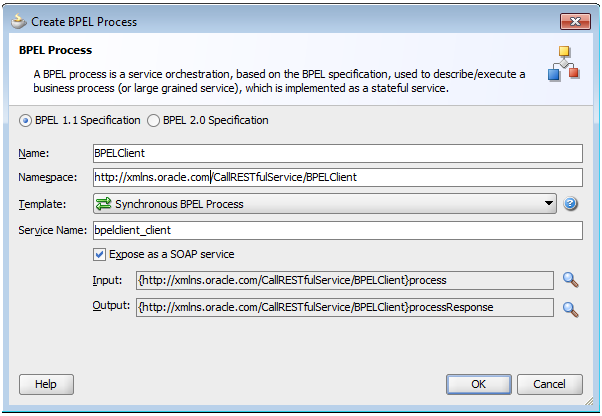The image size is (602, 416).
Task: Open Help for this dialog
Action: (46, 384)
